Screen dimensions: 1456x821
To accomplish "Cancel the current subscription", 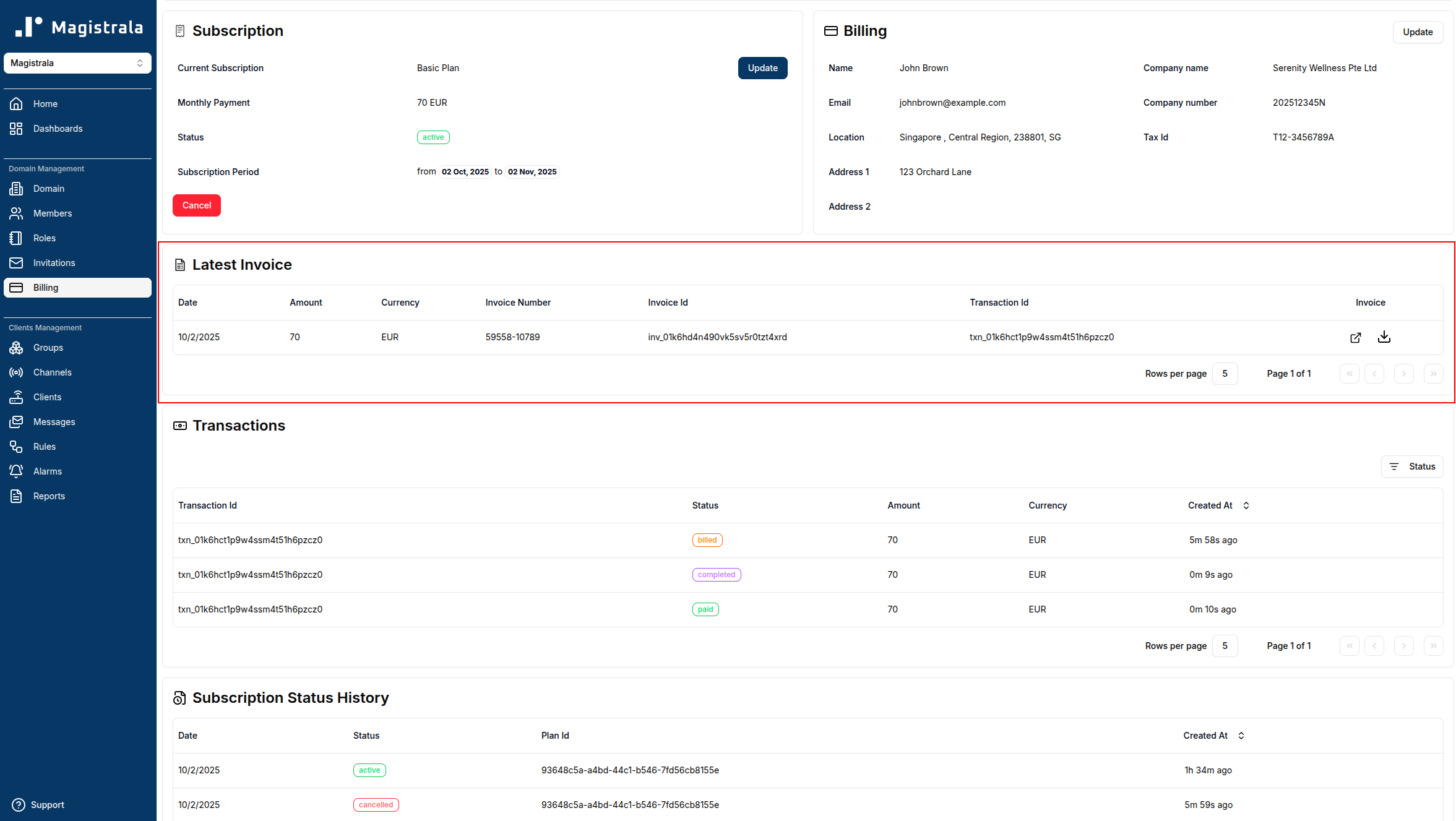I will (196, 205).
